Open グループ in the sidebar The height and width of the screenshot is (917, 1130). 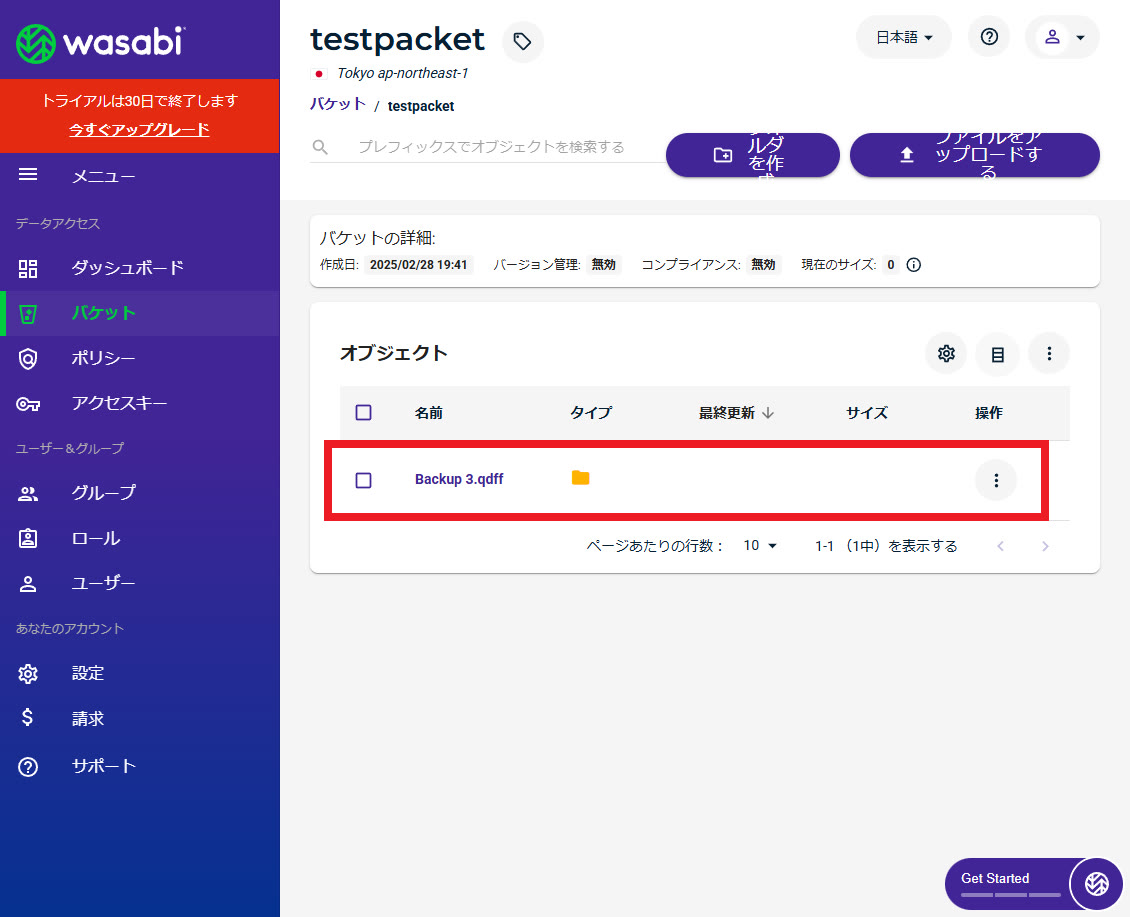[140, 493]
